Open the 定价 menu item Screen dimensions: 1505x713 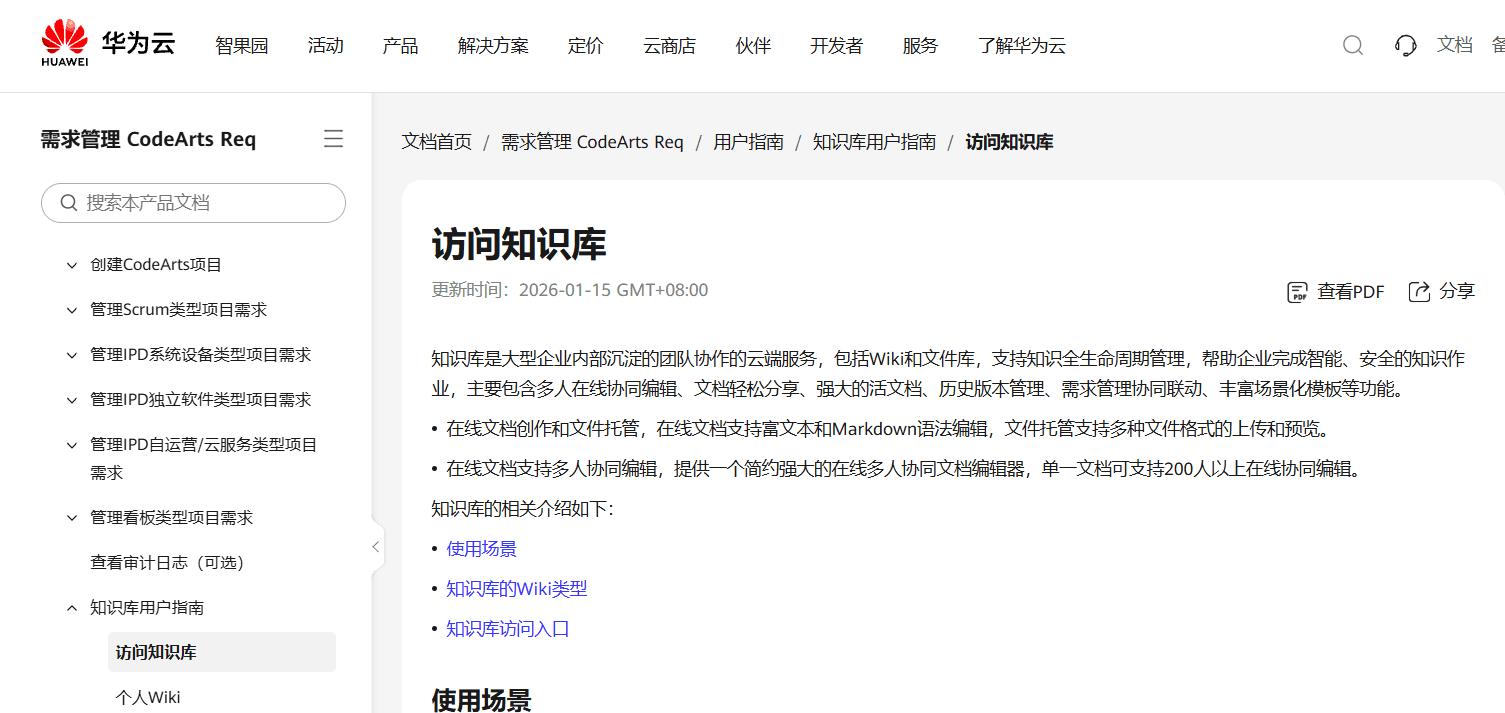(586, 45)
